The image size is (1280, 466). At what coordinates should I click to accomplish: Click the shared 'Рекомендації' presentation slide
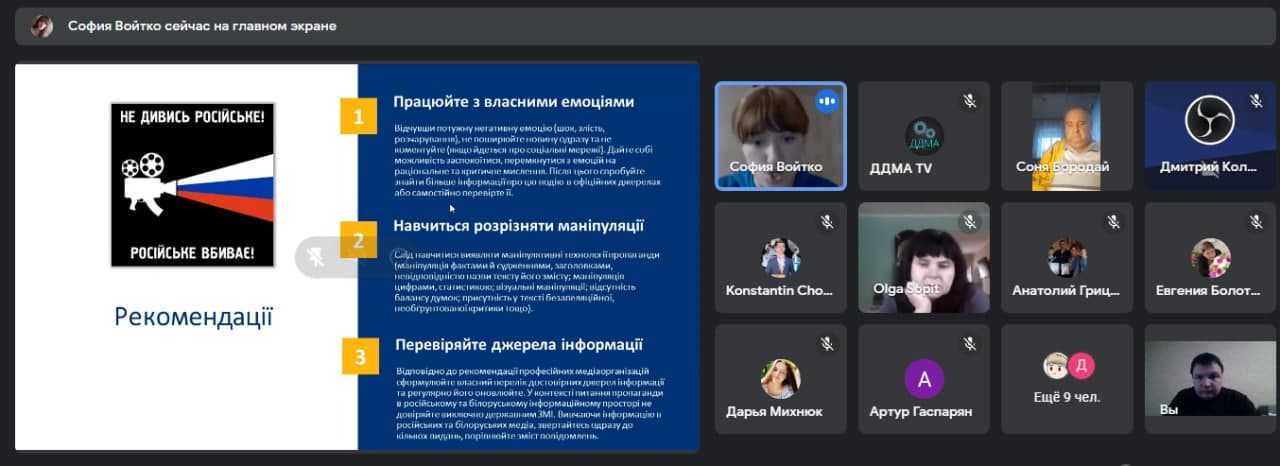point(357,257)
